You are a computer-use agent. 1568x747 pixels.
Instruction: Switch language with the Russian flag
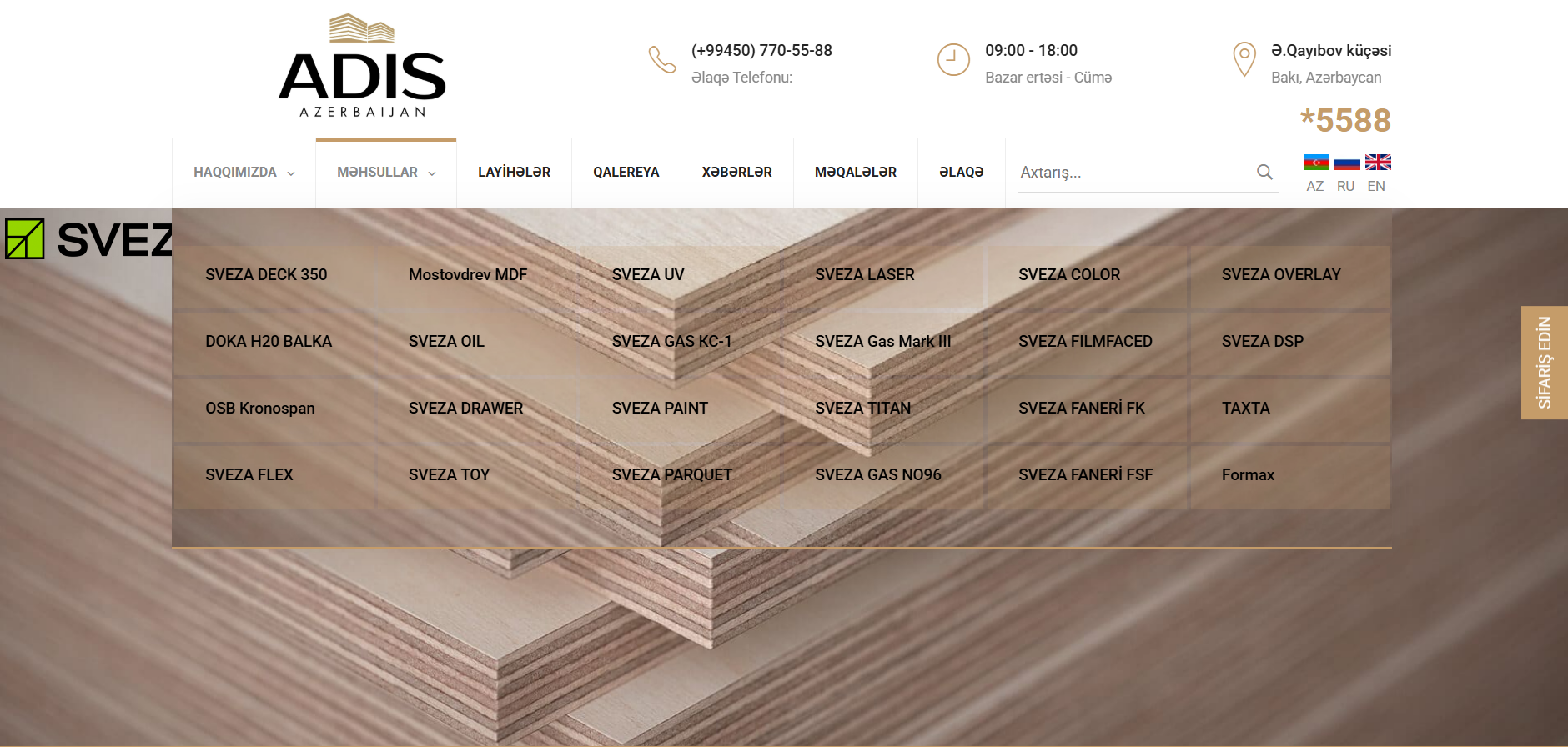[x=1346, y=163]
